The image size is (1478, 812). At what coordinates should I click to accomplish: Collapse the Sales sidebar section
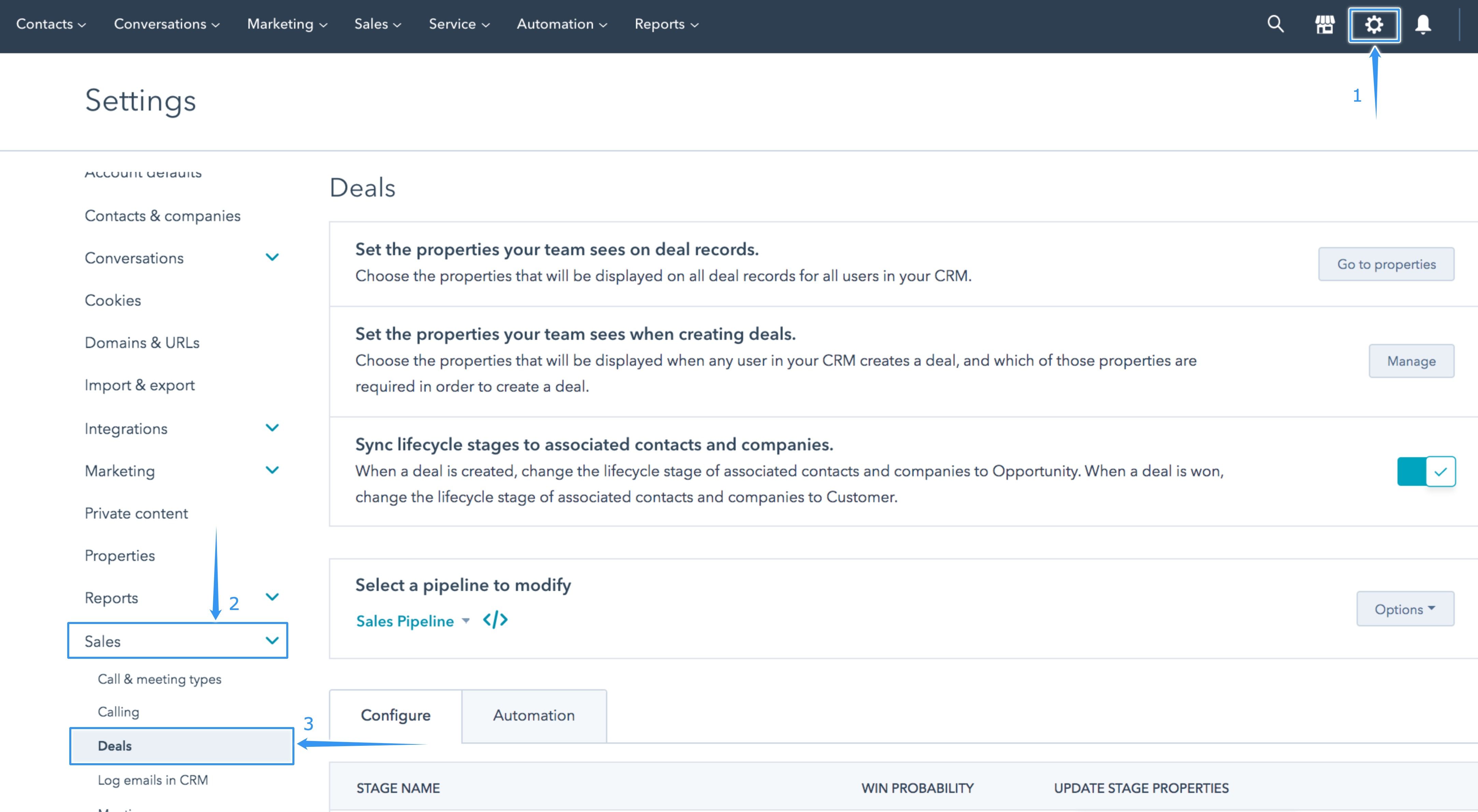(x=272, y=640)
